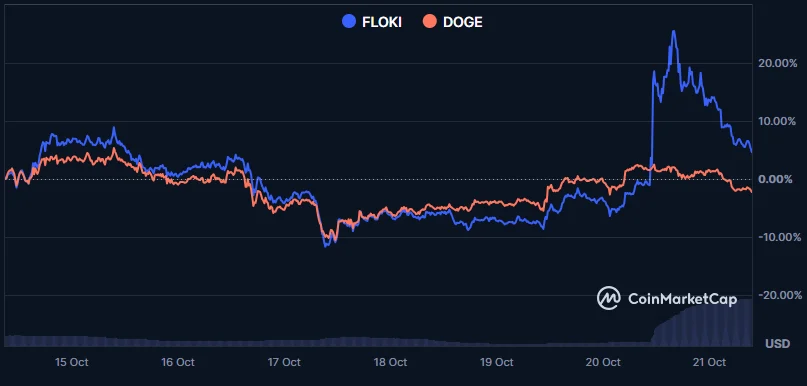807x386 pixels.
Task: Select the 18 Oct date label
Action: pyautogui.click(x=390, y=362)
